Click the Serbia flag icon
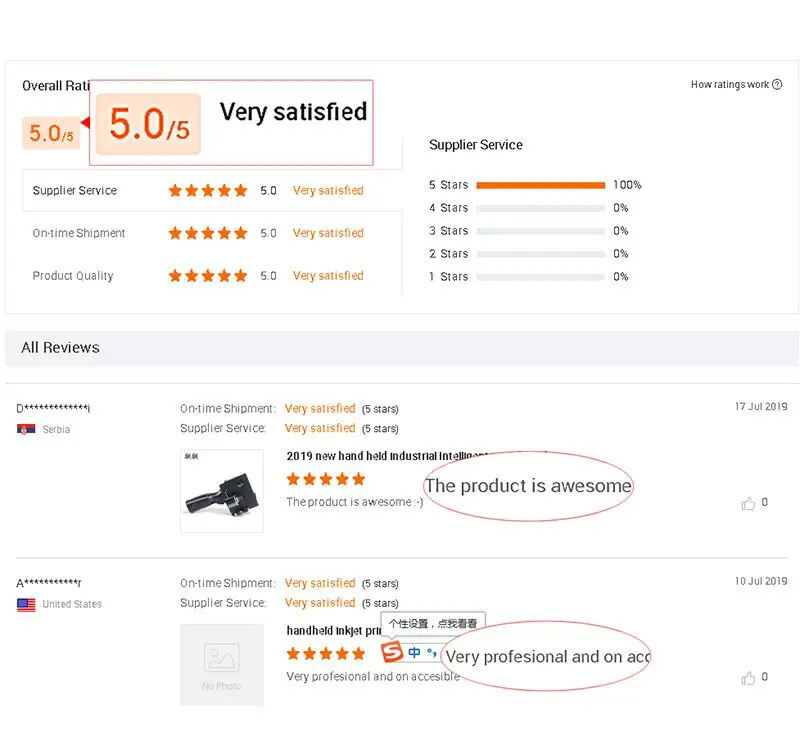This screenshot has height=750, width=800. (x=26, y=429)
